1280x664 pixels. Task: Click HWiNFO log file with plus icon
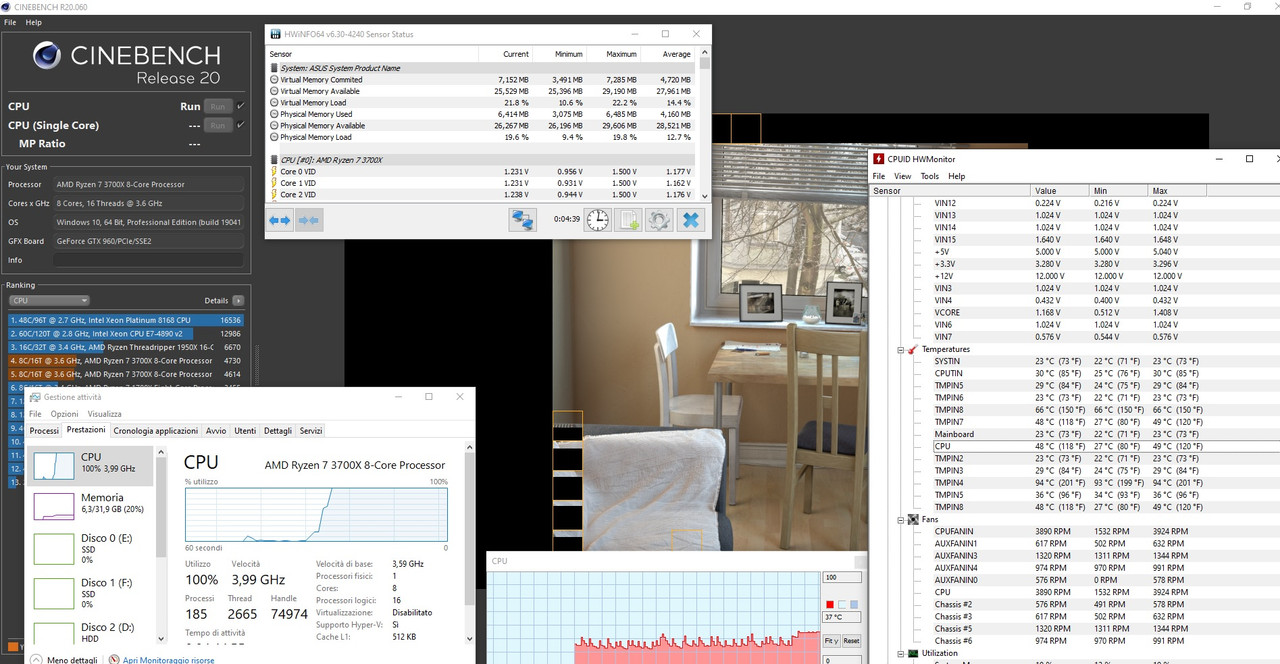[628, 220]
